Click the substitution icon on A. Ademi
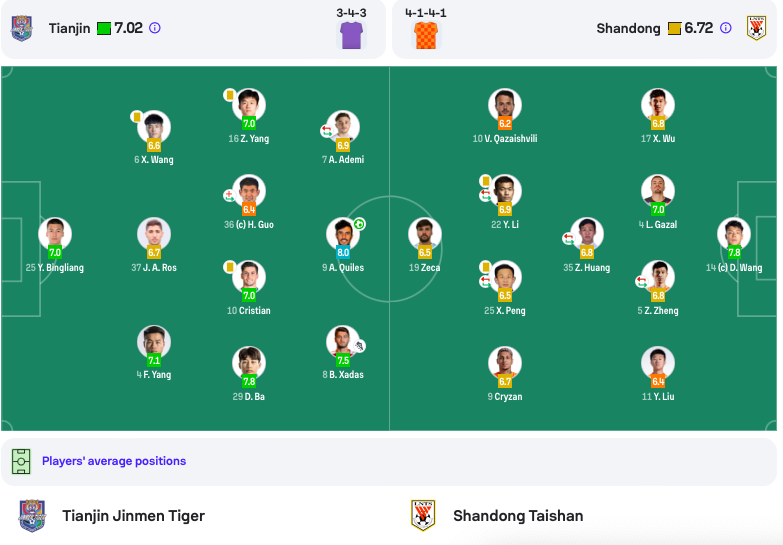This screenshot has width=783, height=545. (326, 131)
